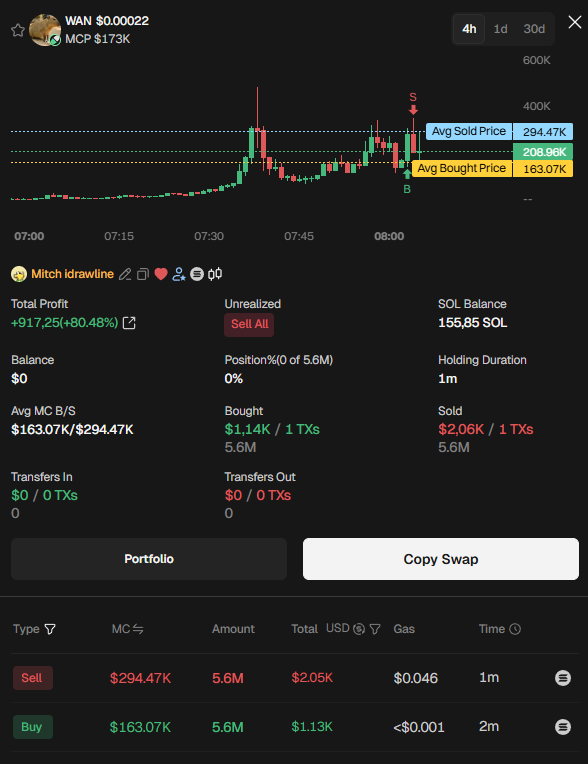Follow wallet using person-star icon

(x=179, y=274)
